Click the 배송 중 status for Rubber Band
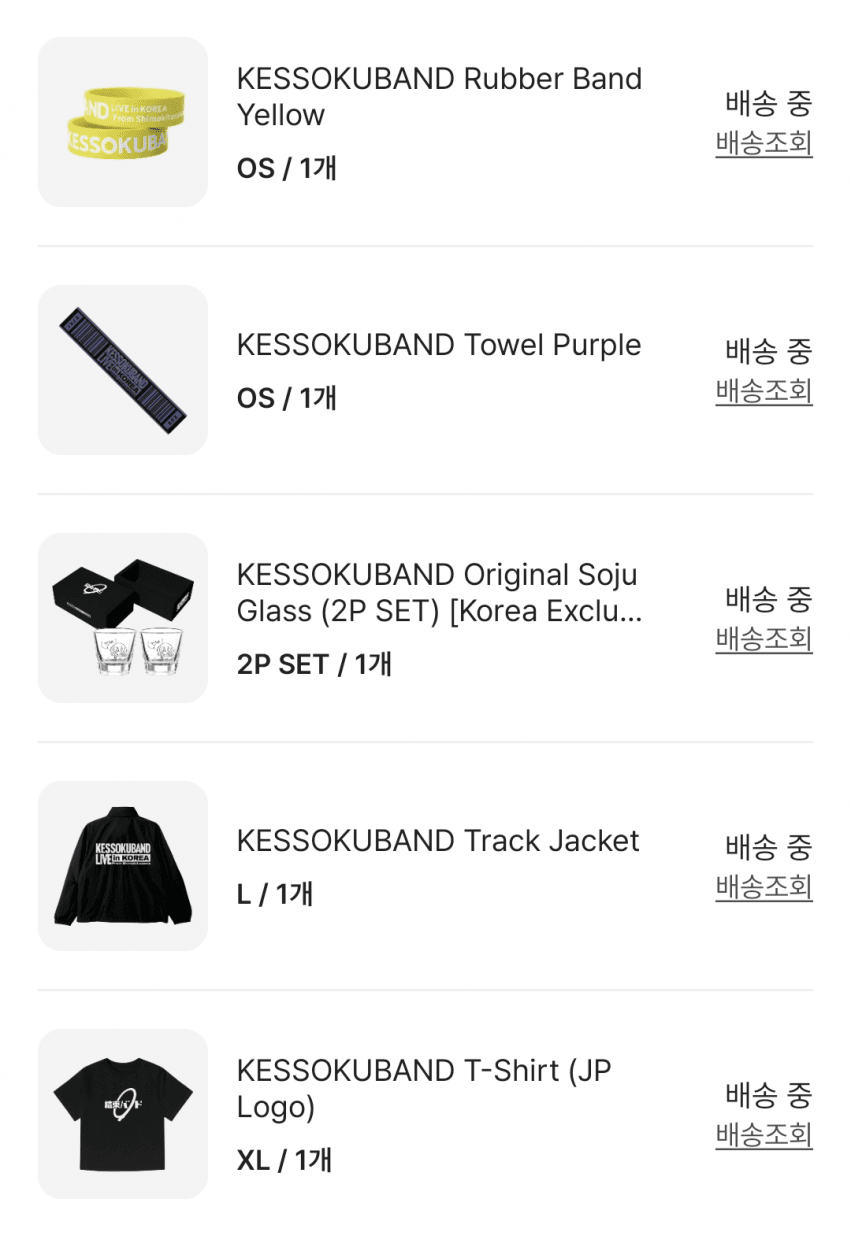850x1236 pixels. 768,102
